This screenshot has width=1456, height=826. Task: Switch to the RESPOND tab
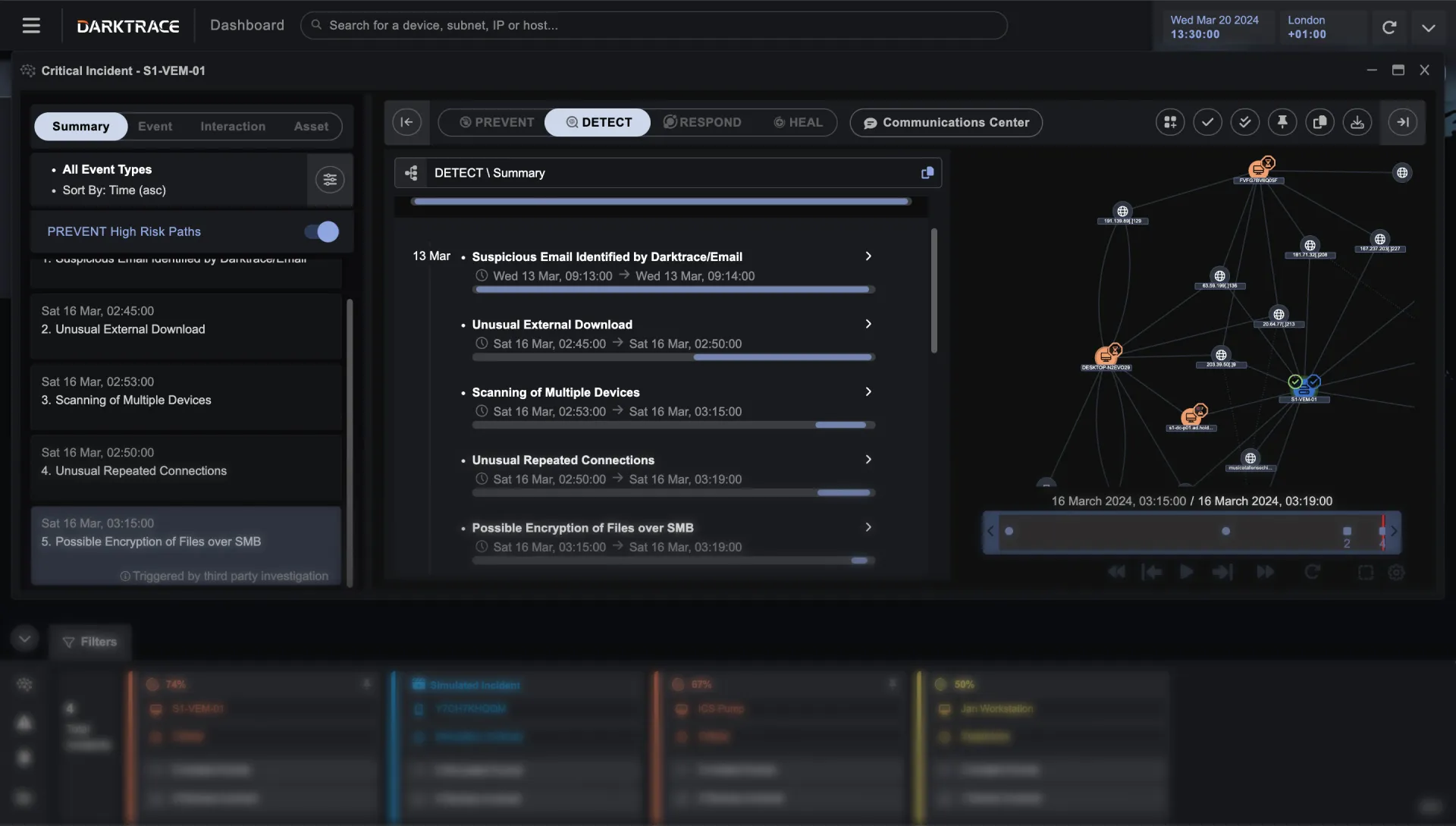pyautogui.click(x=702, y=123)
